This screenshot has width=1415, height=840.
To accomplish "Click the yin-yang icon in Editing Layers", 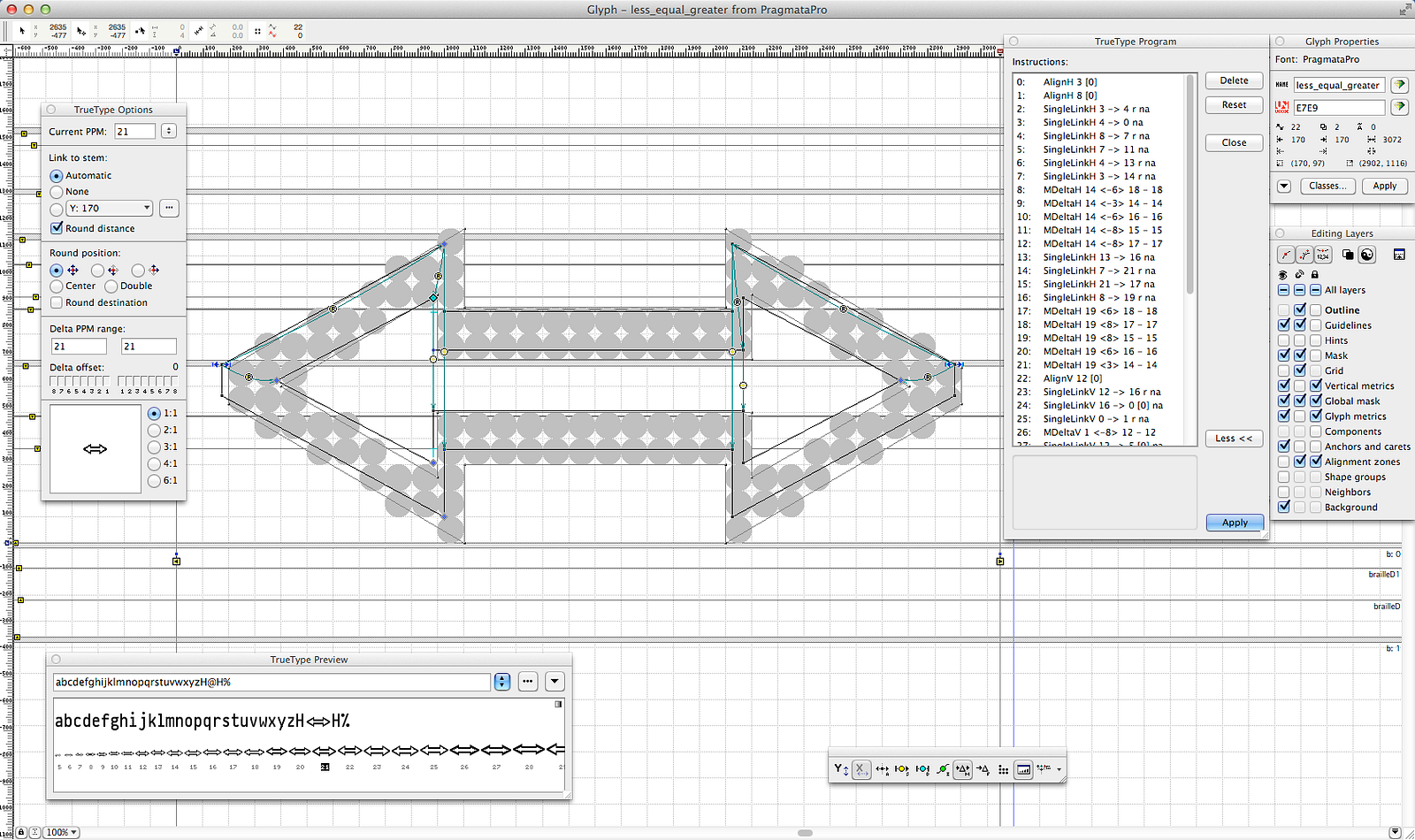I will tap(1366, 255).
